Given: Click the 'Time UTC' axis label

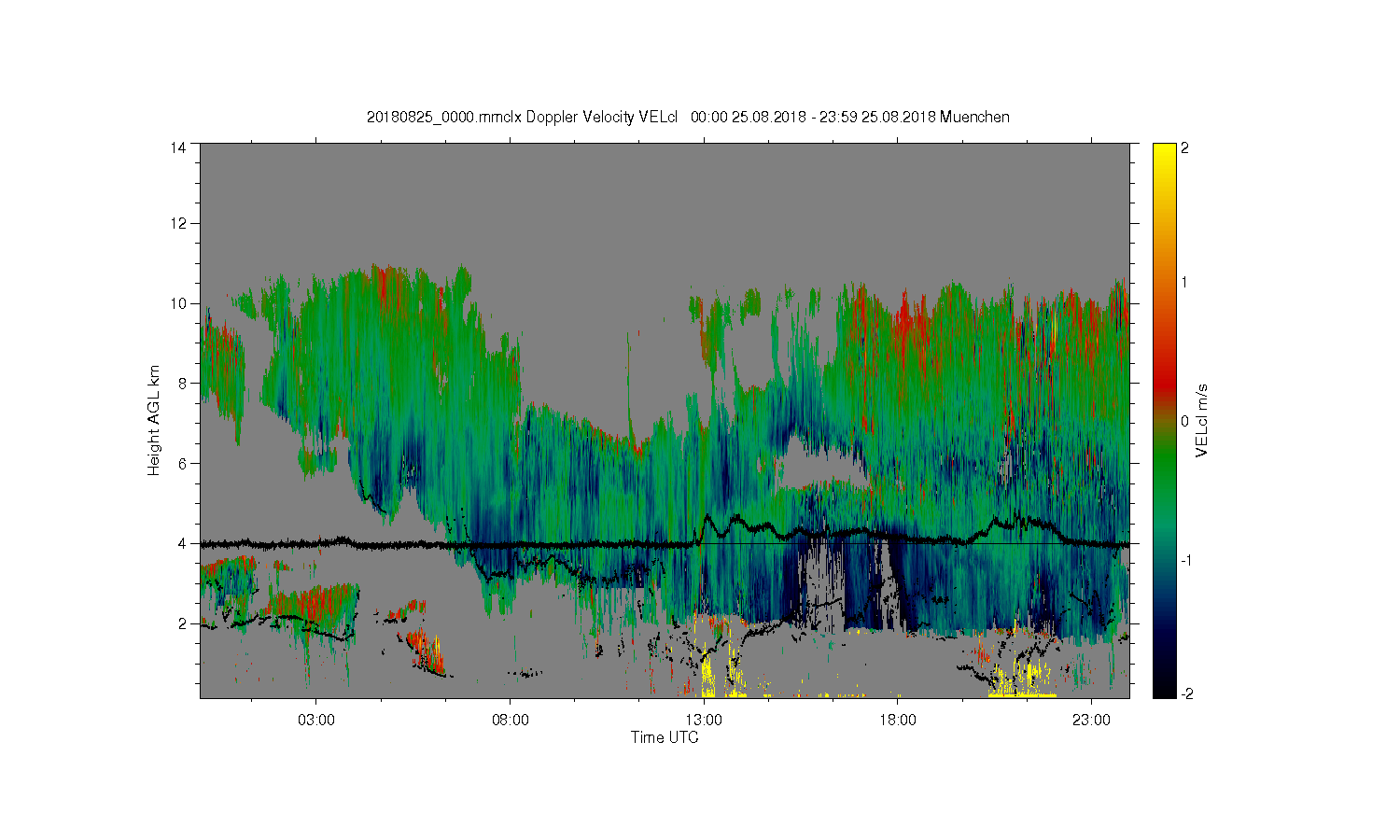Looking at the screenshot, I should point(665,737).
